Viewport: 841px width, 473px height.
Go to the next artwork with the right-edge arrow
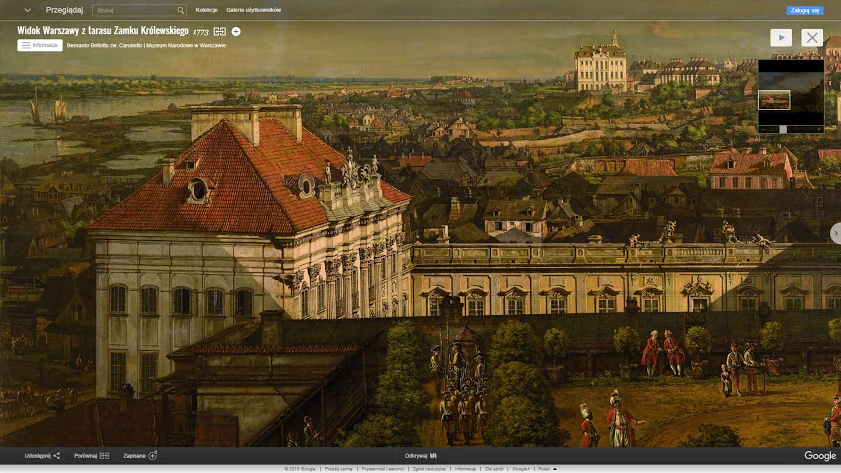pyautogui.click(x=836, y=234)
